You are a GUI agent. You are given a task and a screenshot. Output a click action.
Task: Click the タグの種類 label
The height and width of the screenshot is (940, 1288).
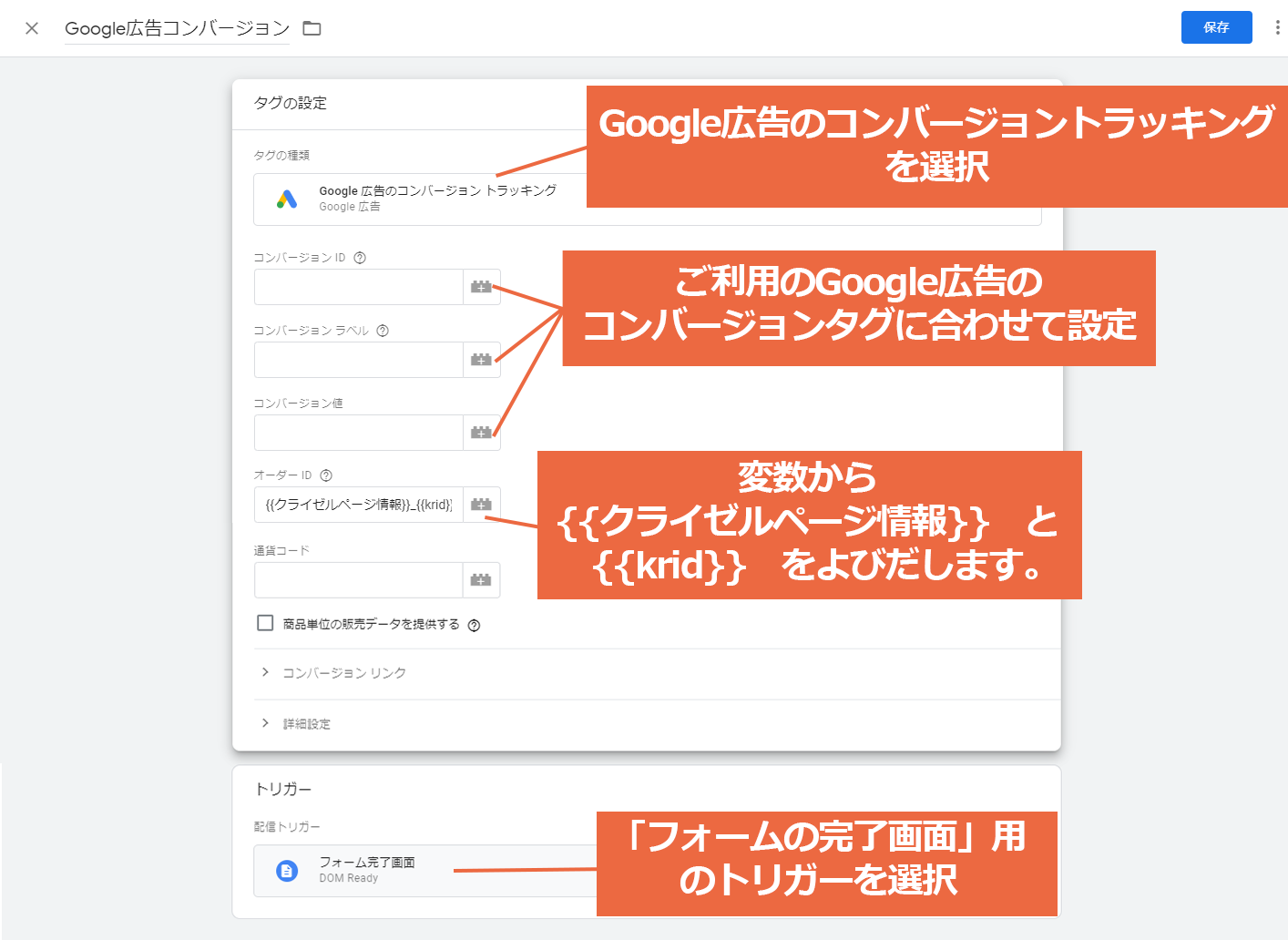click(x=281, y=155)
